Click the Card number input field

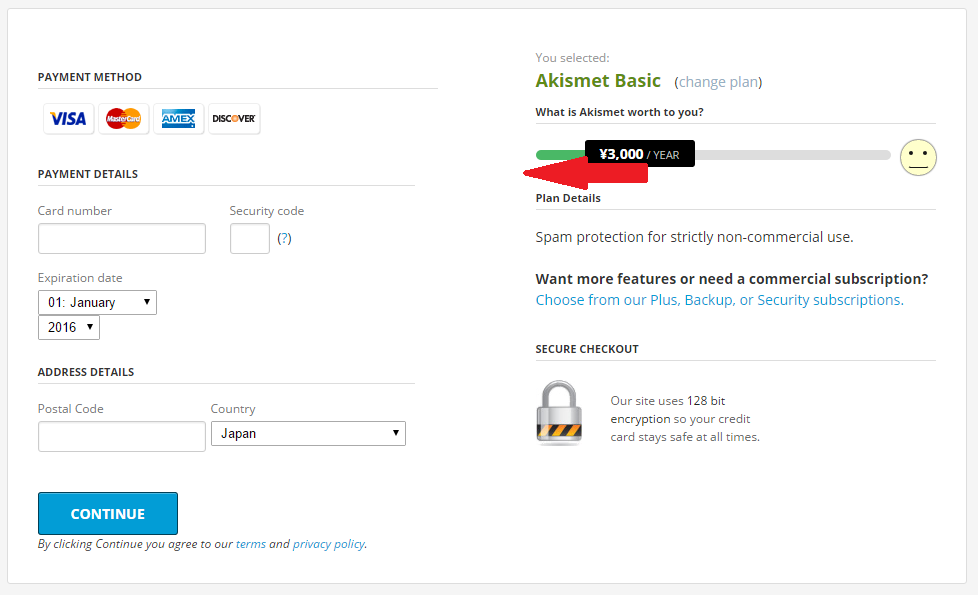(121, 238)
